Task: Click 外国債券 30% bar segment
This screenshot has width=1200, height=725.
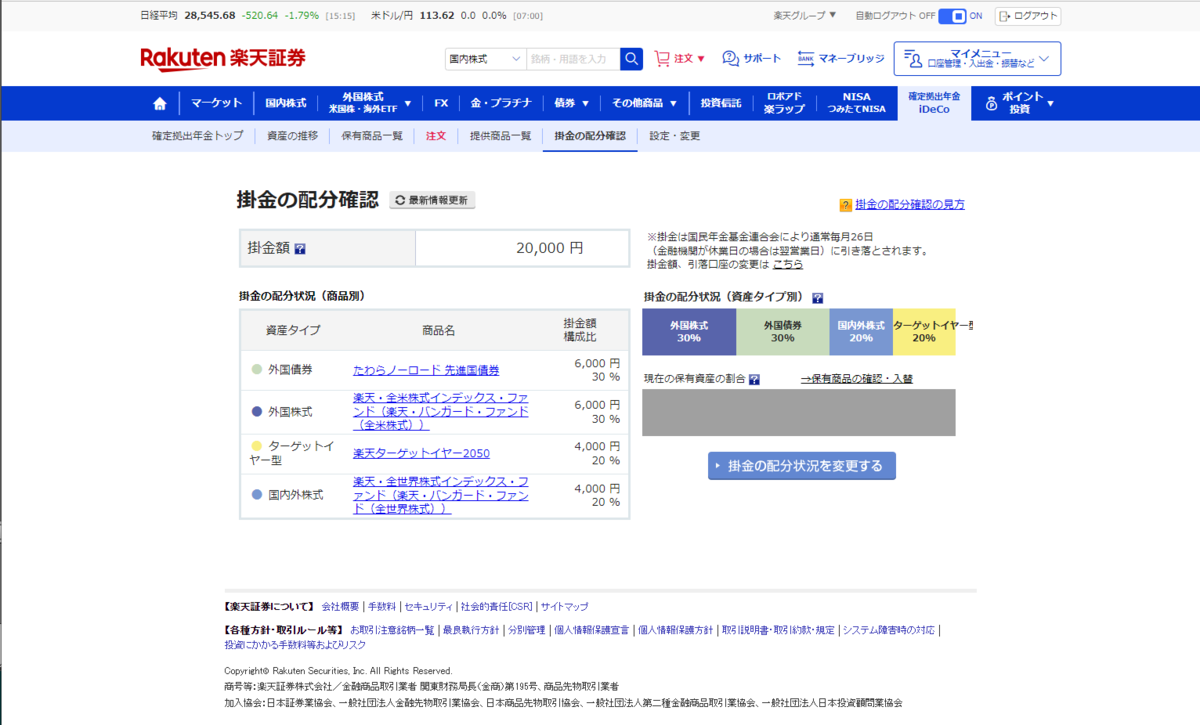Action: point(783,332)
